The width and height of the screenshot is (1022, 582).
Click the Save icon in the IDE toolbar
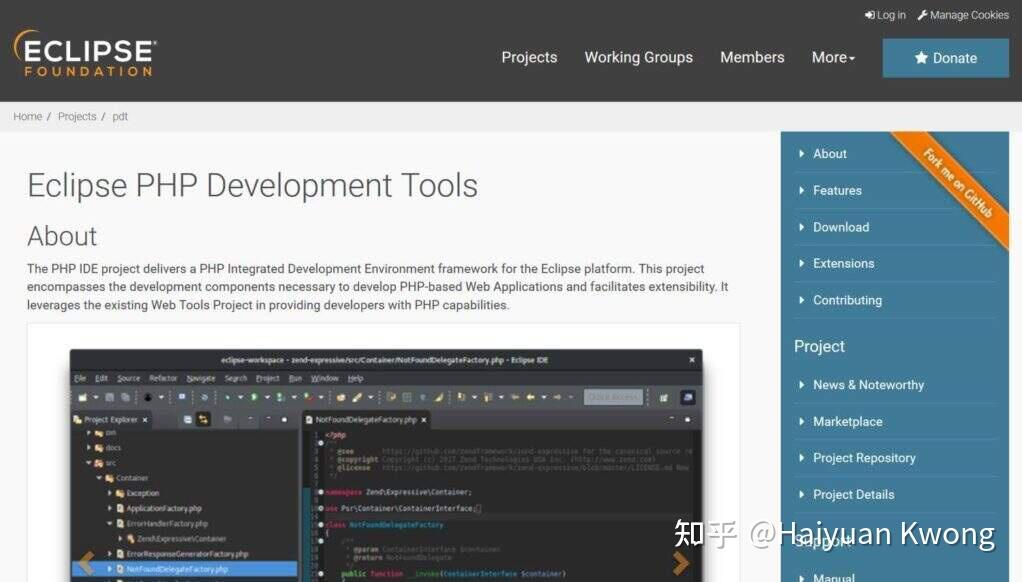108,397
